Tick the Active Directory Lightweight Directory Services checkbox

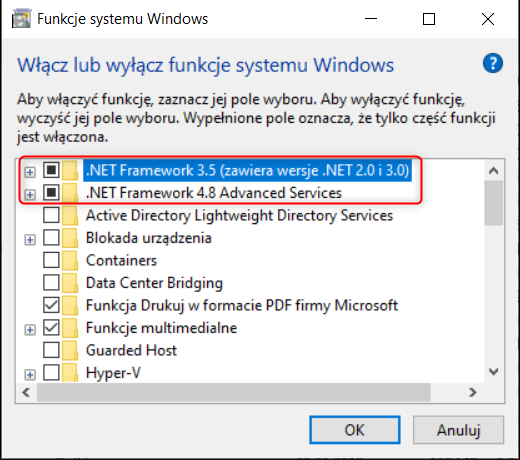(x=51, y=215)
